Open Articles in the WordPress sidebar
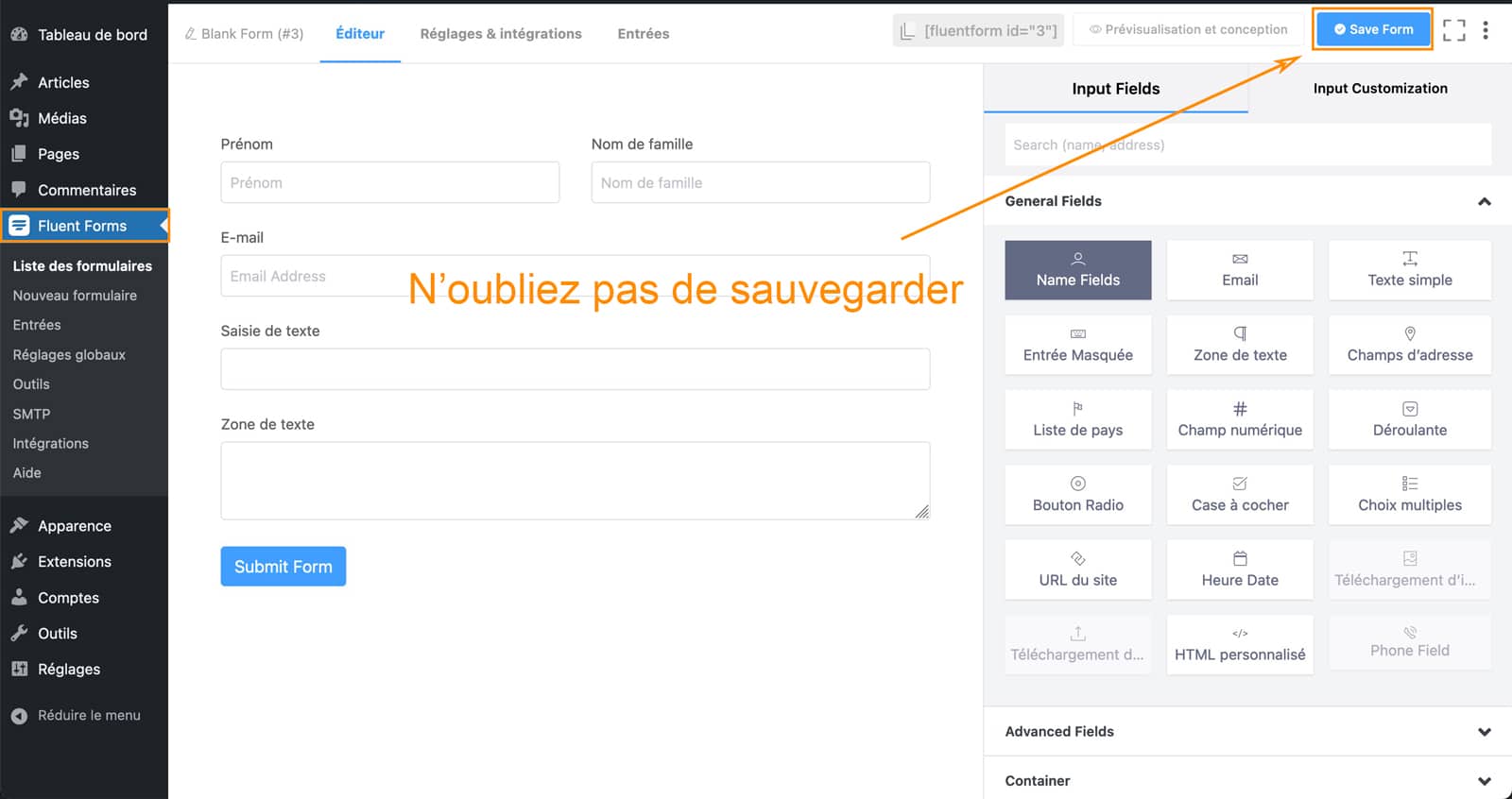 tap(83, 82)
